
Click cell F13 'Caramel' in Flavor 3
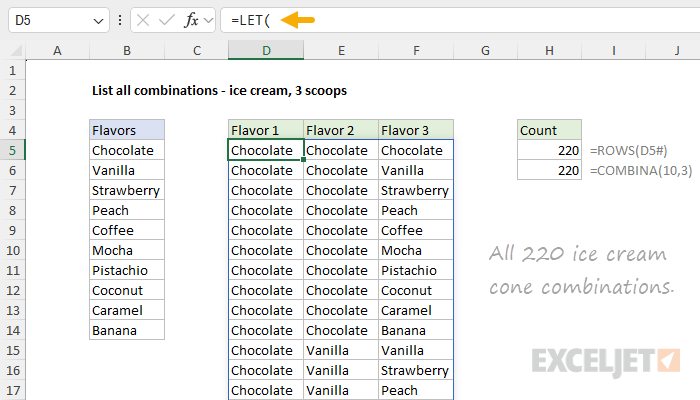416,310
